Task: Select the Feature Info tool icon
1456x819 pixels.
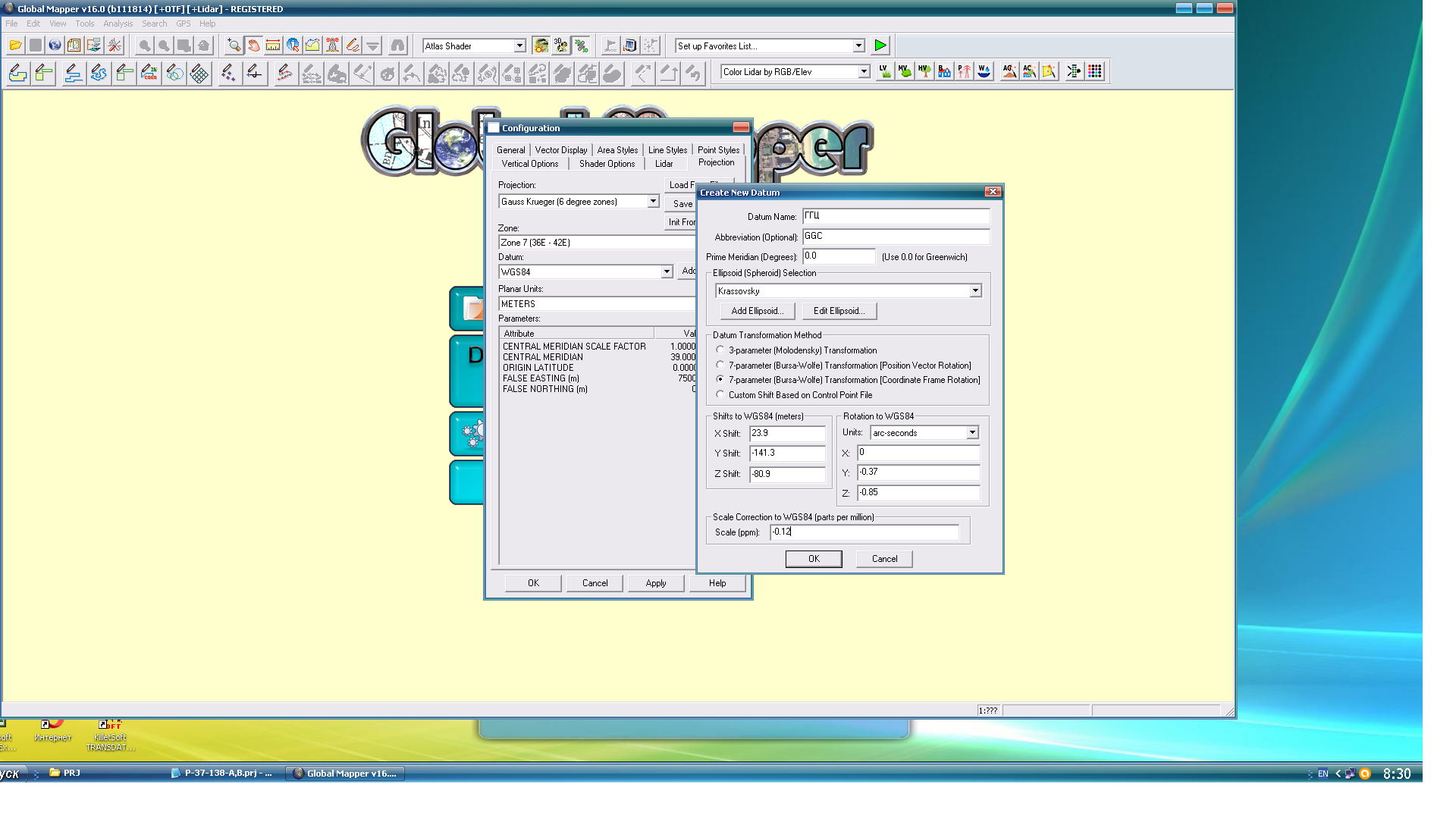Action: tap(293, 45)
